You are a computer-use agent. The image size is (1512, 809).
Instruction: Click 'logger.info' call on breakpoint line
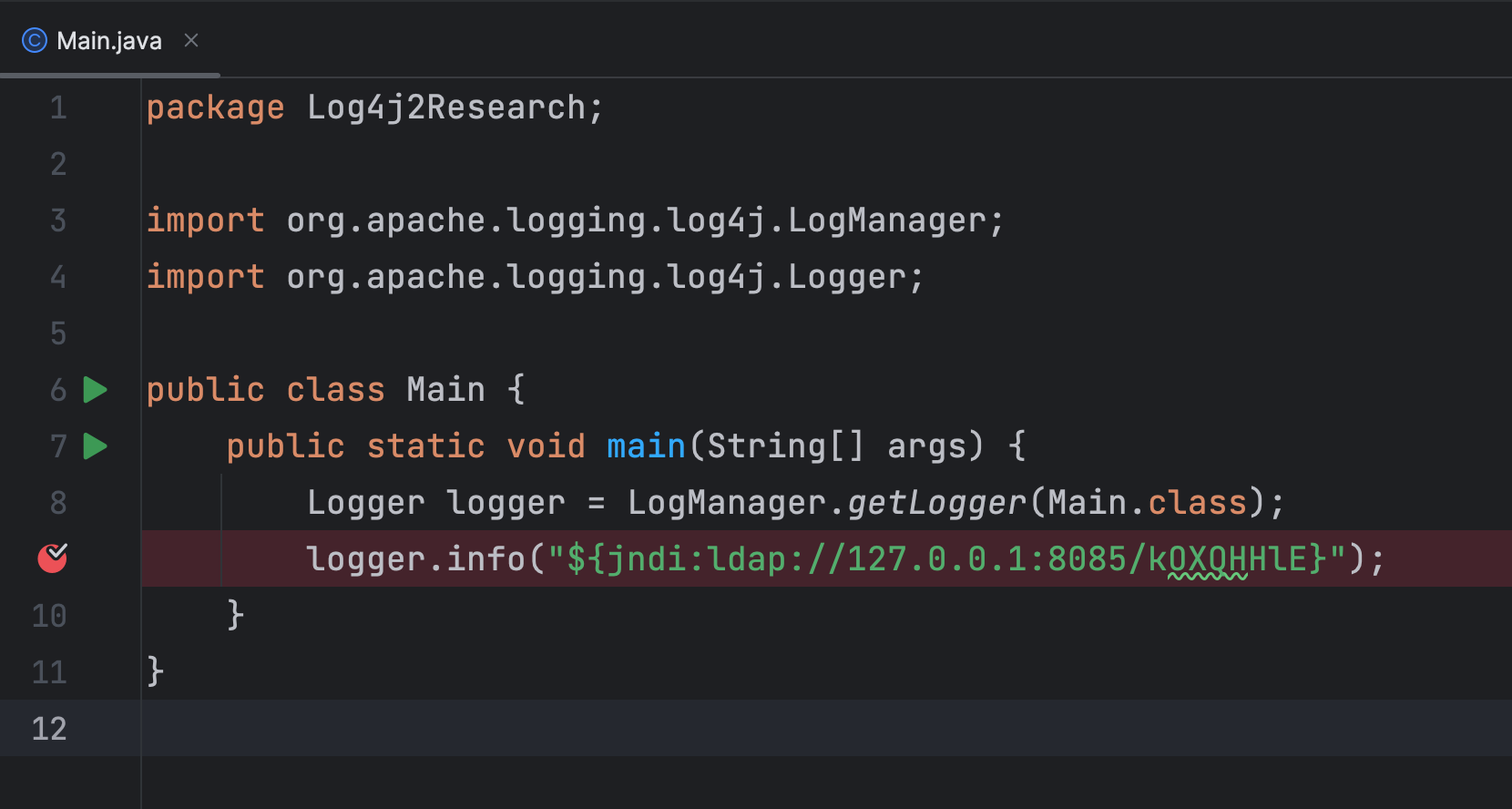pyautogui.click(x=416, y=559)
